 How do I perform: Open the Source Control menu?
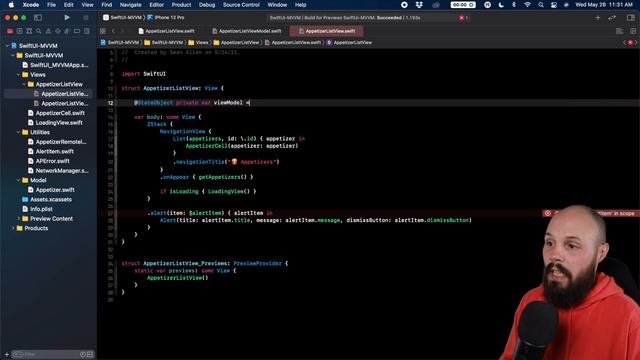coord(241,5)
